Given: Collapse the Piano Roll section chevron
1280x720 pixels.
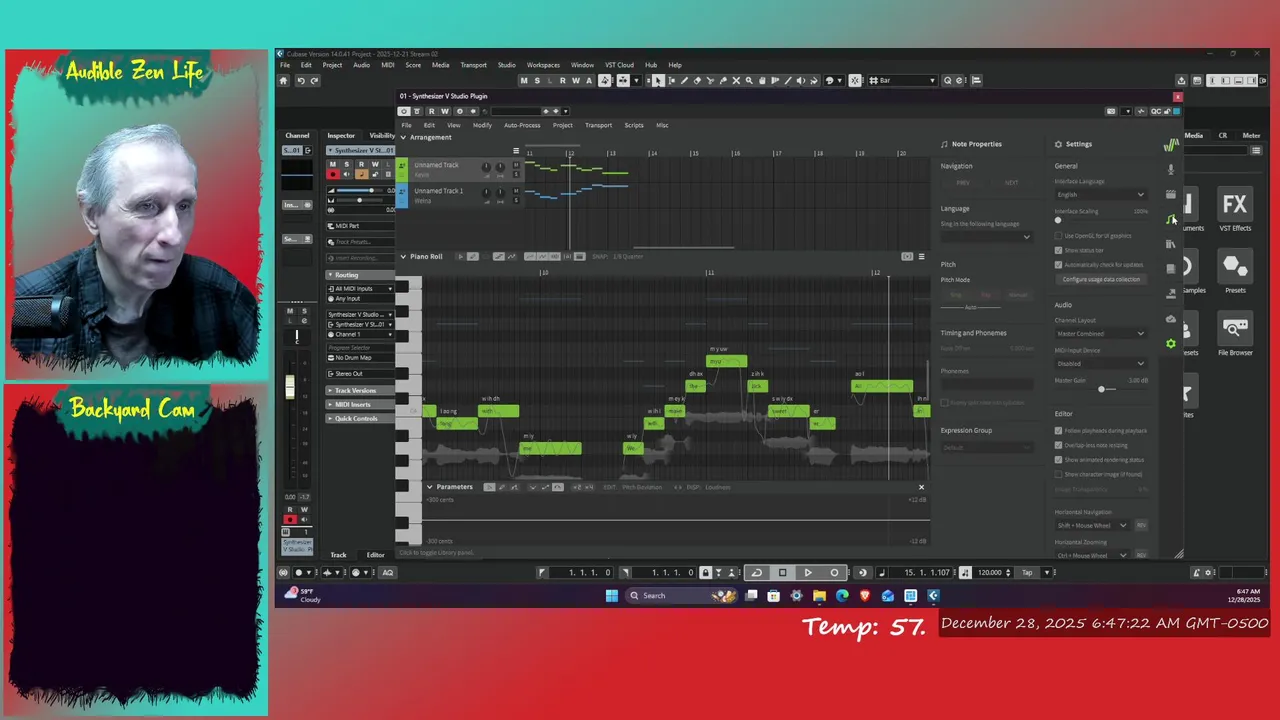Looking at the screenshot, I should pos(403,257).
